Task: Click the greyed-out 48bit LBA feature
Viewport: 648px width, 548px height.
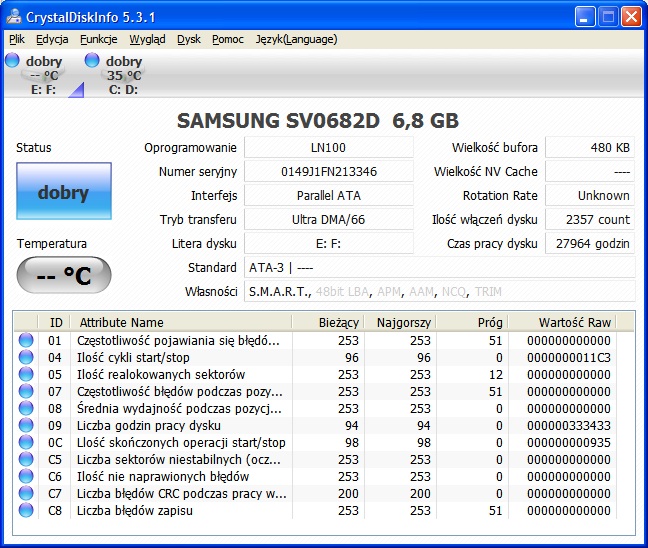Action: coord(342,292)
